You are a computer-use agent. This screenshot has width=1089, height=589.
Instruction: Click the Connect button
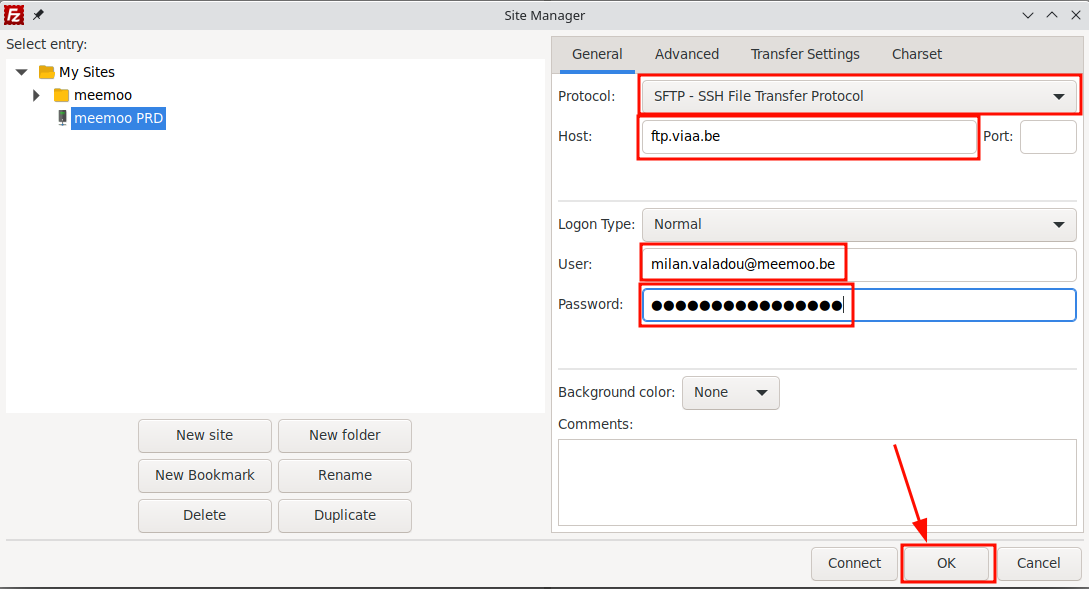point(854,563)
